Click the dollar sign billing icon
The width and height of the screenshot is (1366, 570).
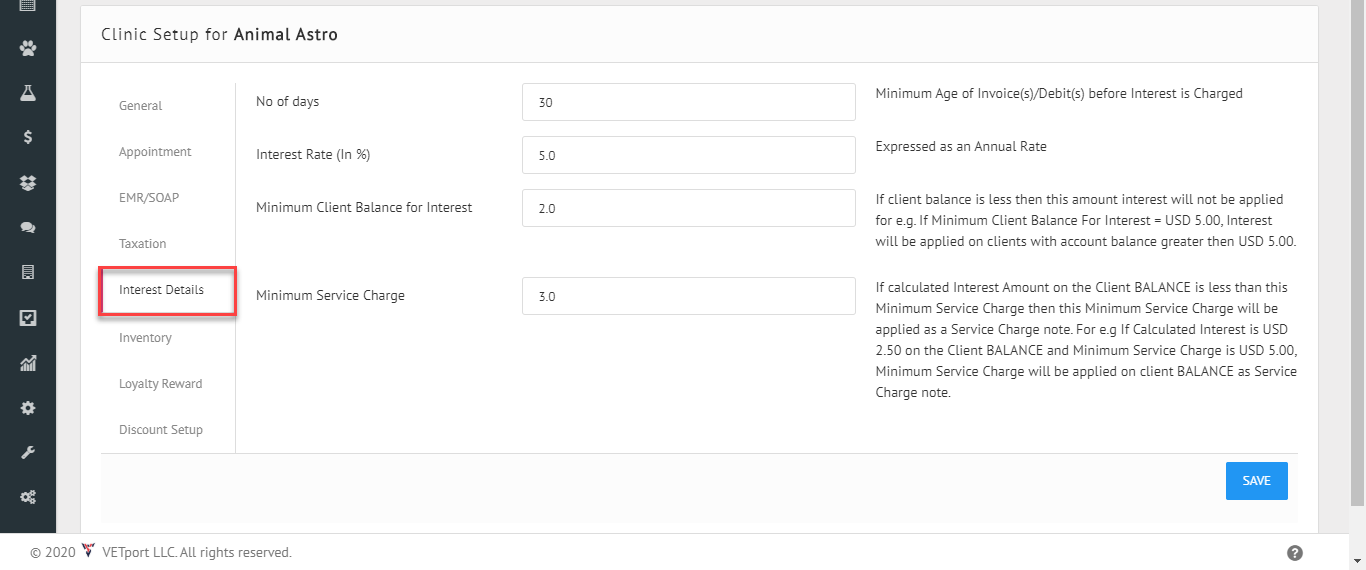(x=28, y=137)
